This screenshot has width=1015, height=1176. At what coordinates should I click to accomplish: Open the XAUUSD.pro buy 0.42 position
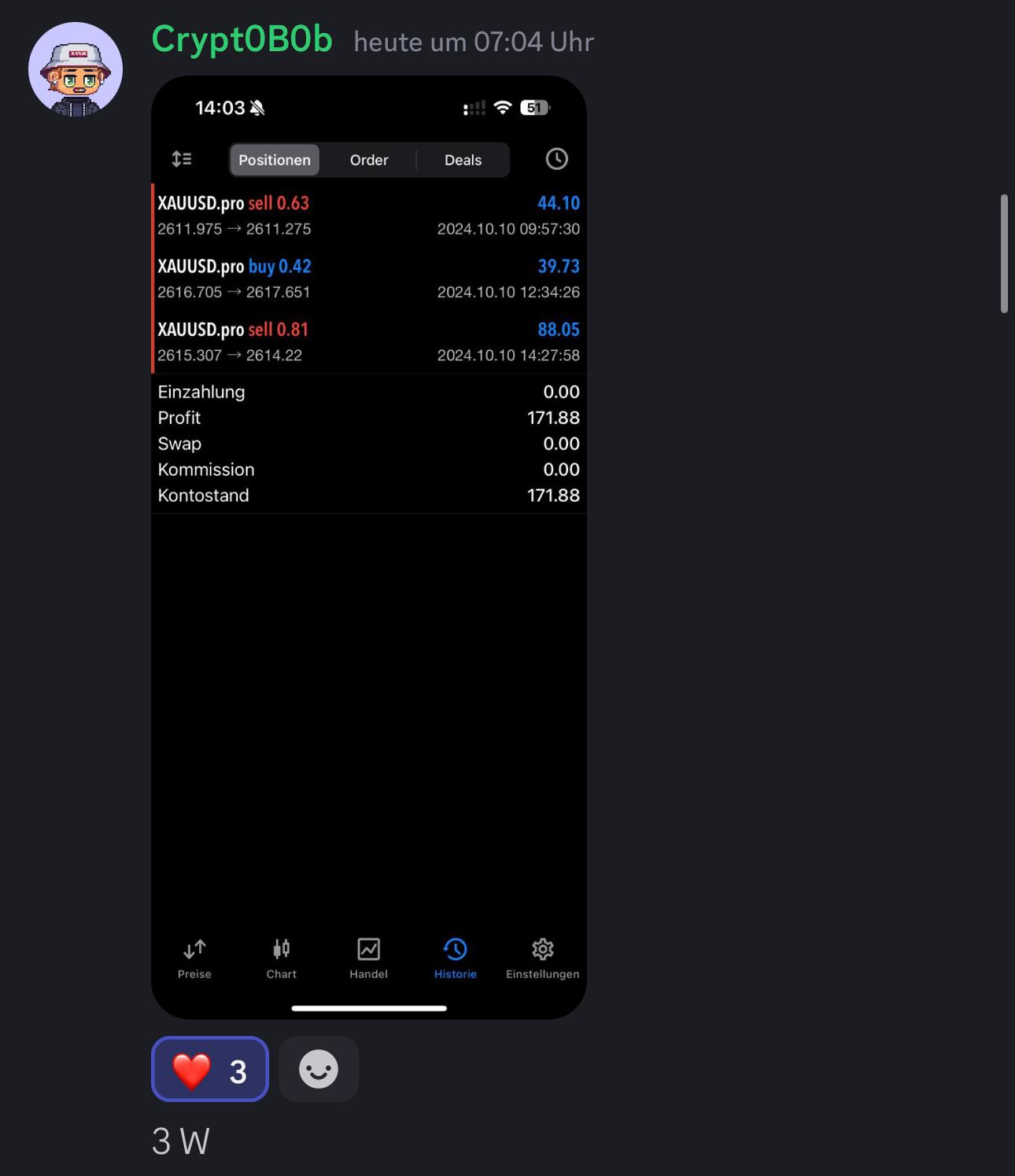(x=368, y=278)
